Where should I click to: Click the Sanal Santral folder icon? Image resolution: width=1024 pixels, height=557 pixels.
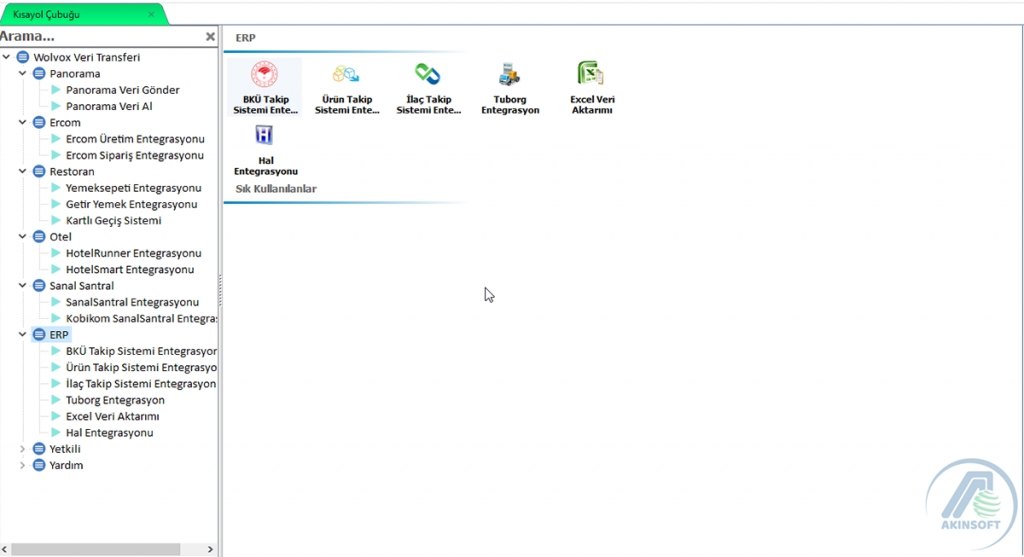pos(39,286)
